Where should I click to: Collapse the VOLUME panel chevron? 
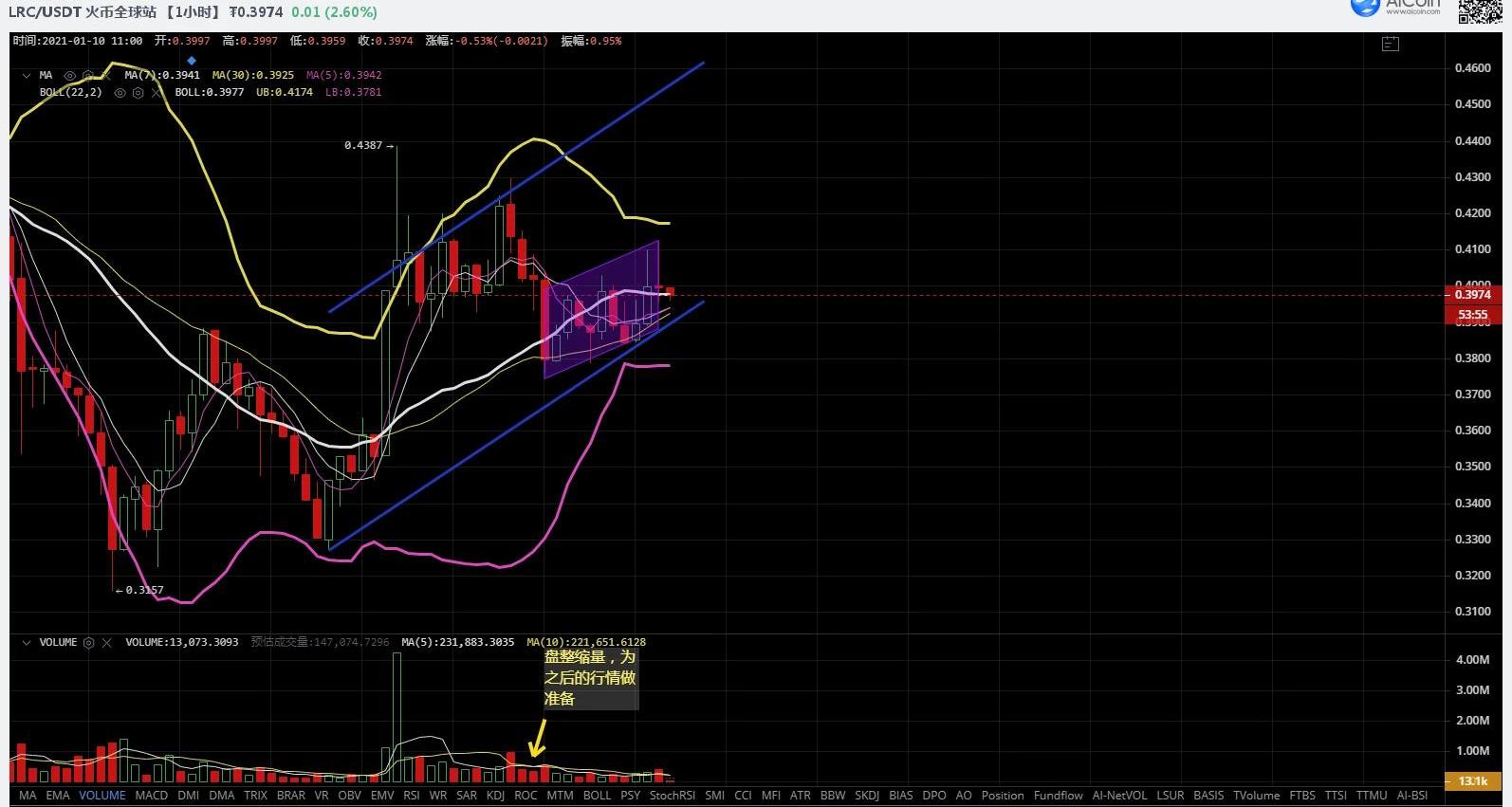pos(26,642)
